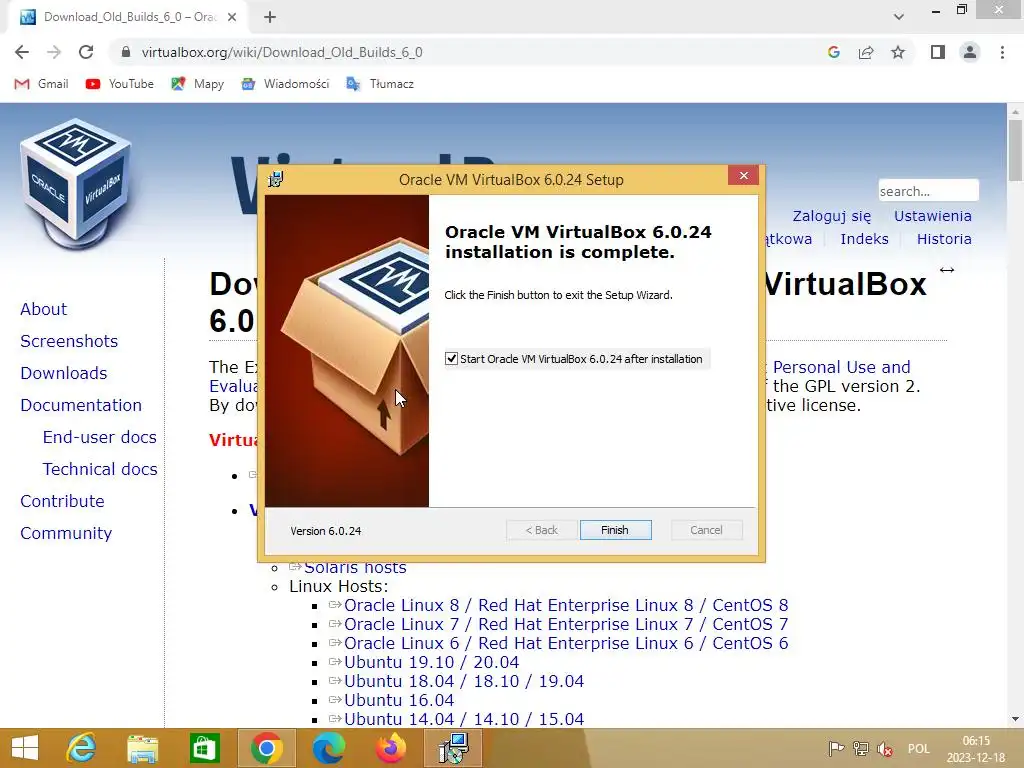Viewport: 1024px width, 768px height.
Task: Click the address bar URL
Action: tap(282, 52)
